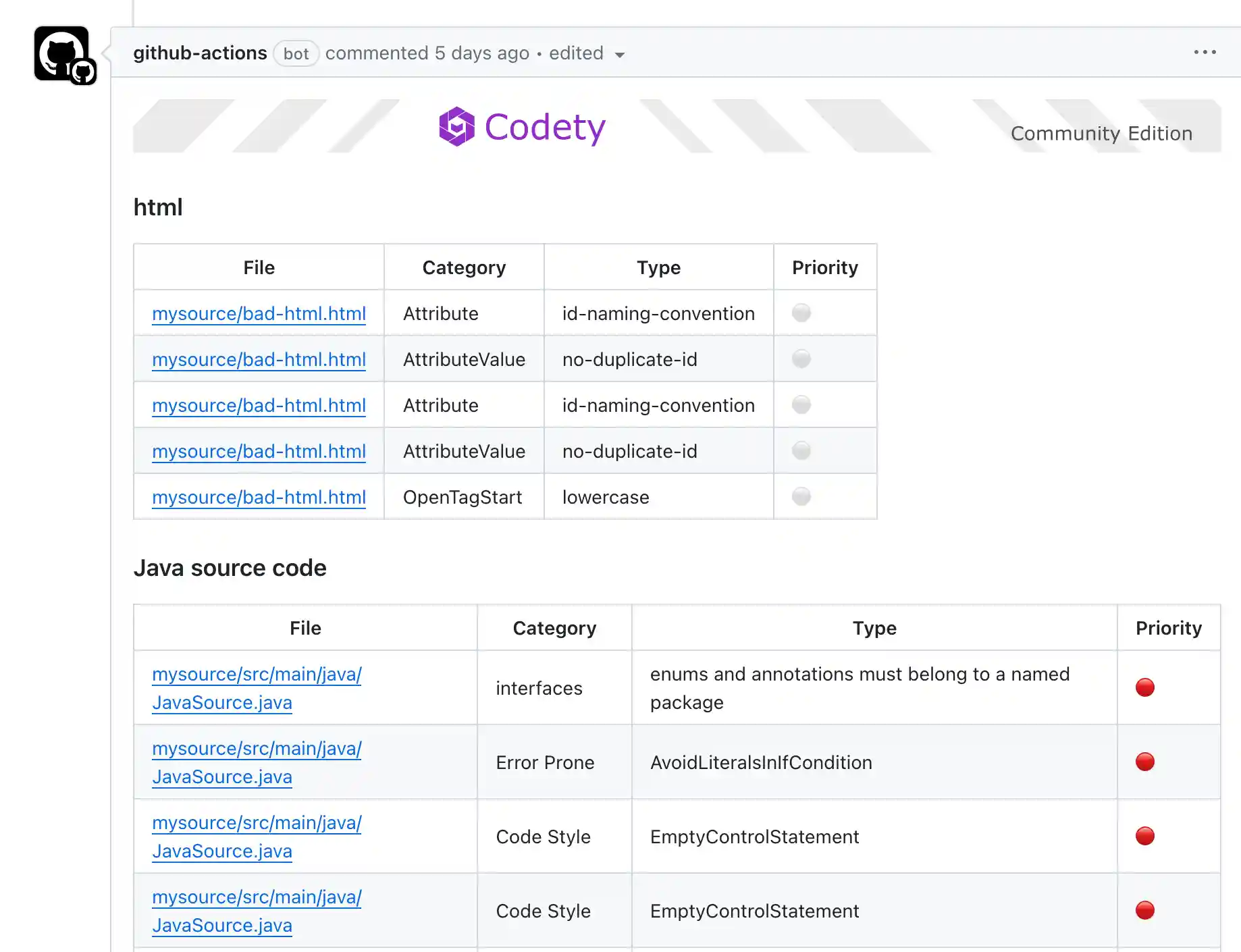The image size is (1241, 952).
Task: Click the red priority dot on the interfaces row
Action: pos(1145,688)
